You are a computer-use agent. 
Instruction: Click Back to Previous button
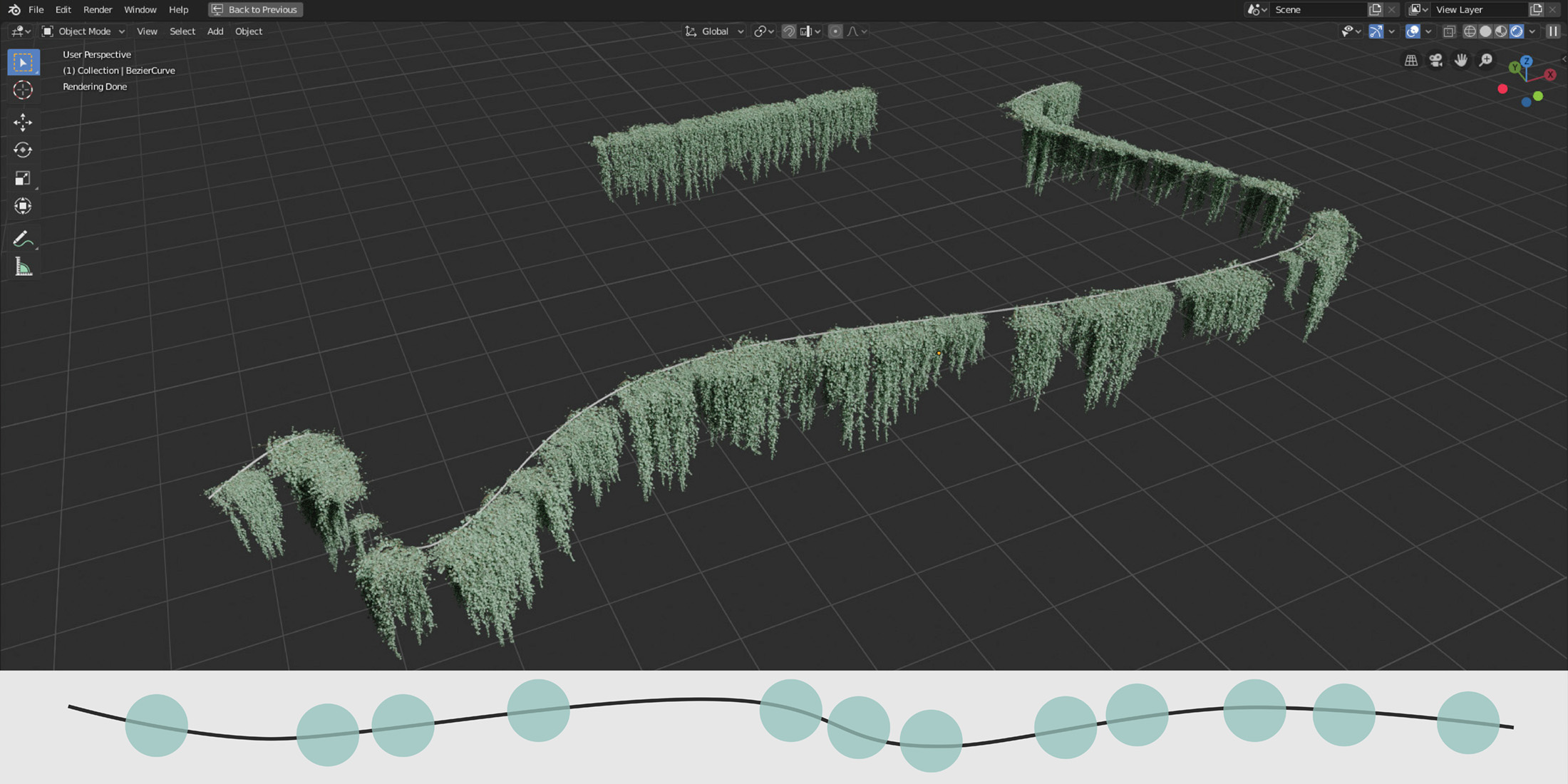(255, 9)
